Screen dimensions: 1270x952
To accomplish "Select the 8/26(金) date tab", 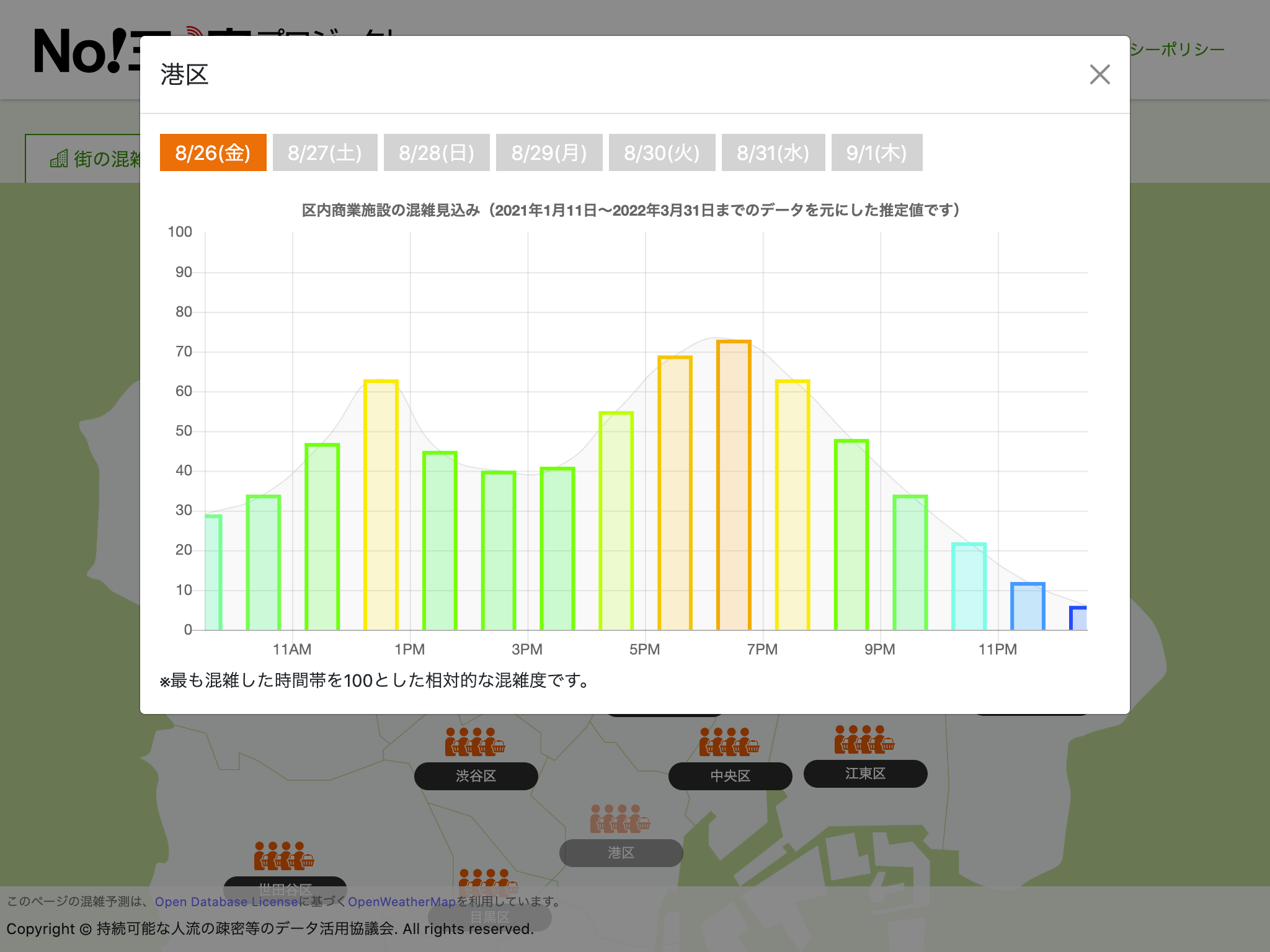I will click(213, 152).
